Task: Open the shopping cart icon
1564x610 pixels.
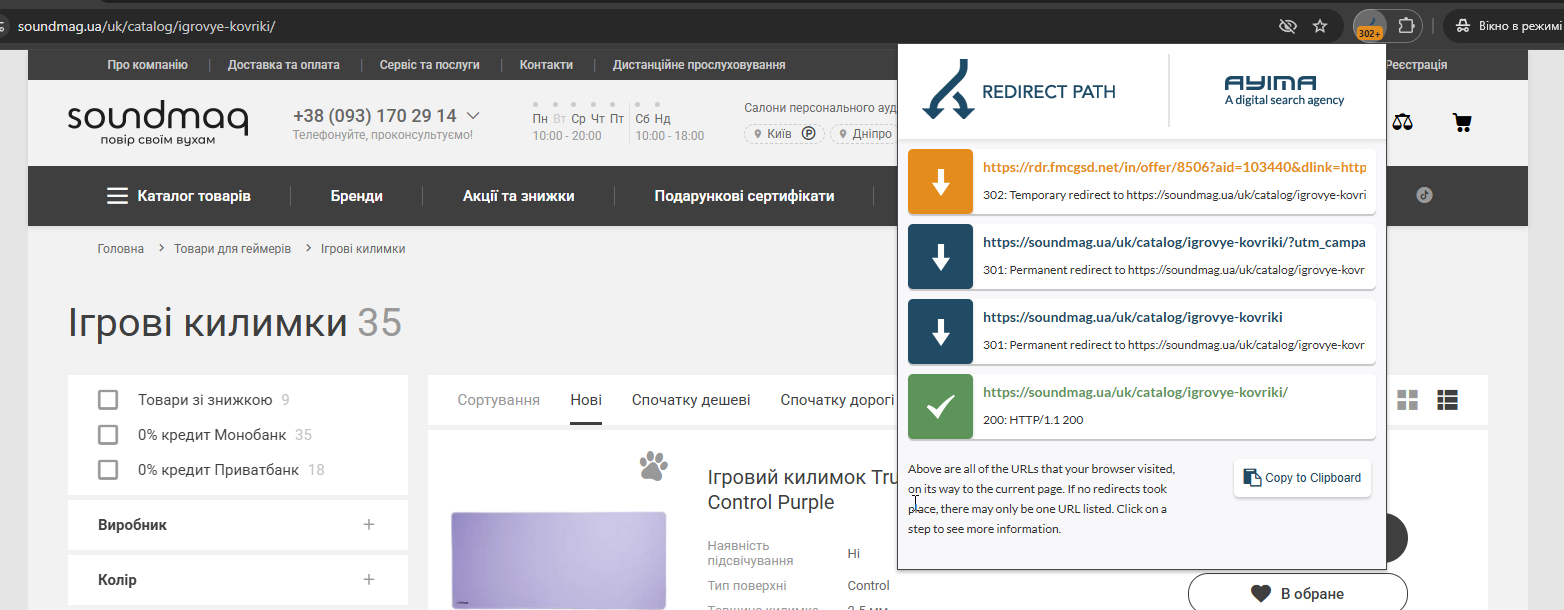Action: [x=1462, y=123]
